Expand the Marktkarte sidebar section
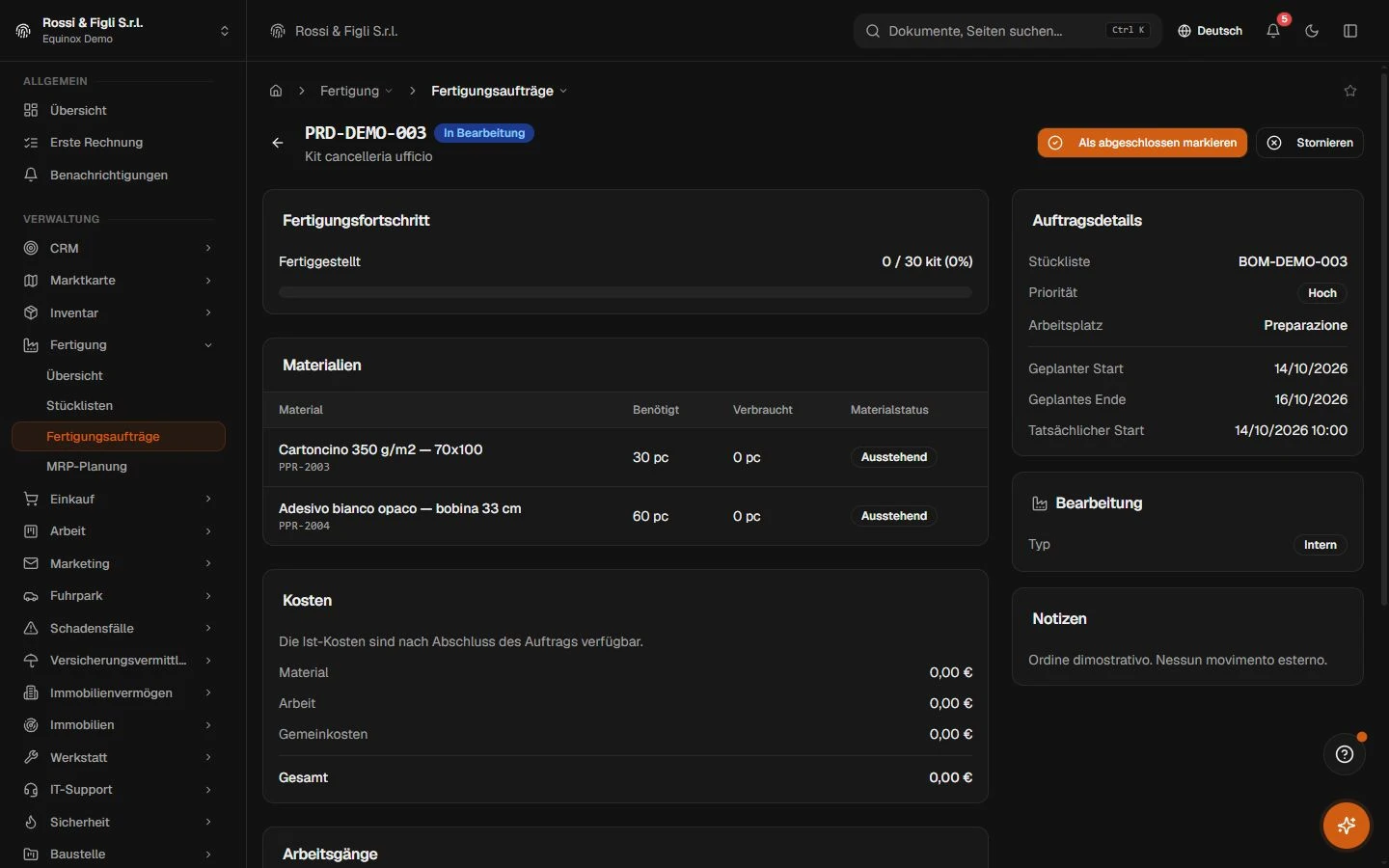 [x=119, y=280]
